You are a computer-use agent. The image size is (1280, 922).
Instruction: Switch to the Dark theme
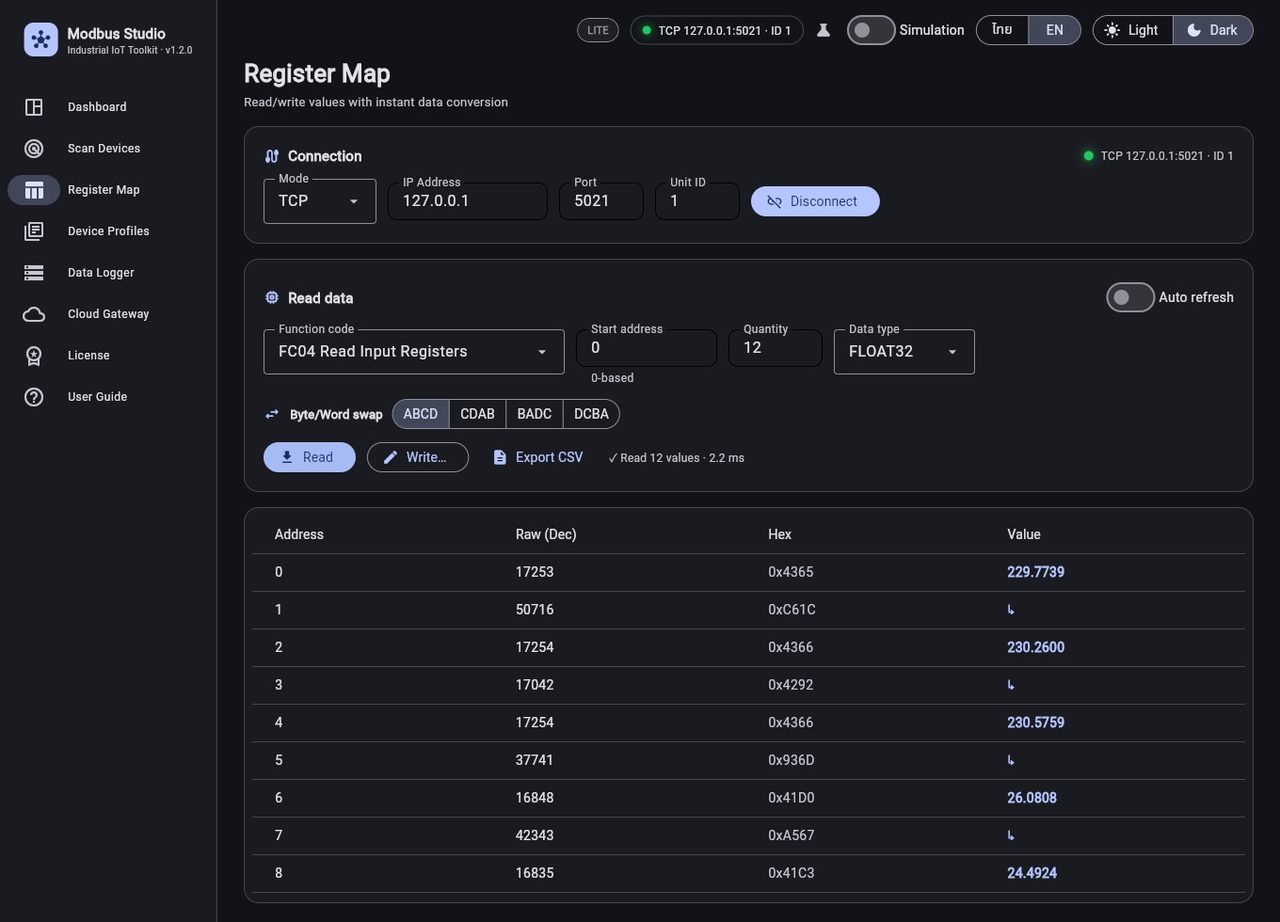pyautogui.click(x=1213, y=30)
